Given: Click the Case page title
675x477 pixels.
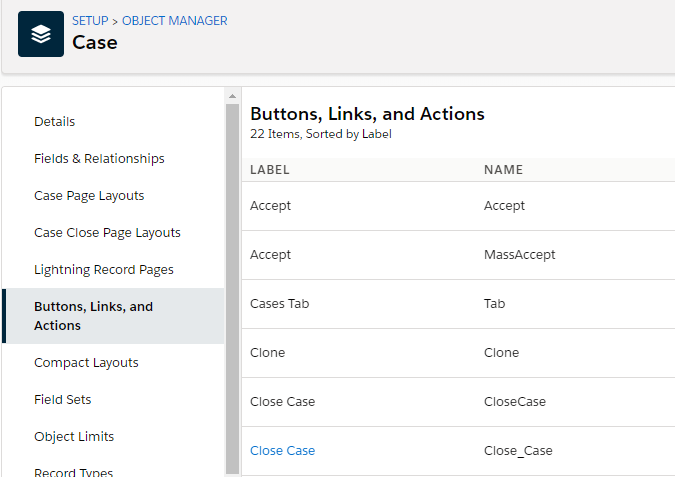Looking at the screenshot, I should click(95, 43).
